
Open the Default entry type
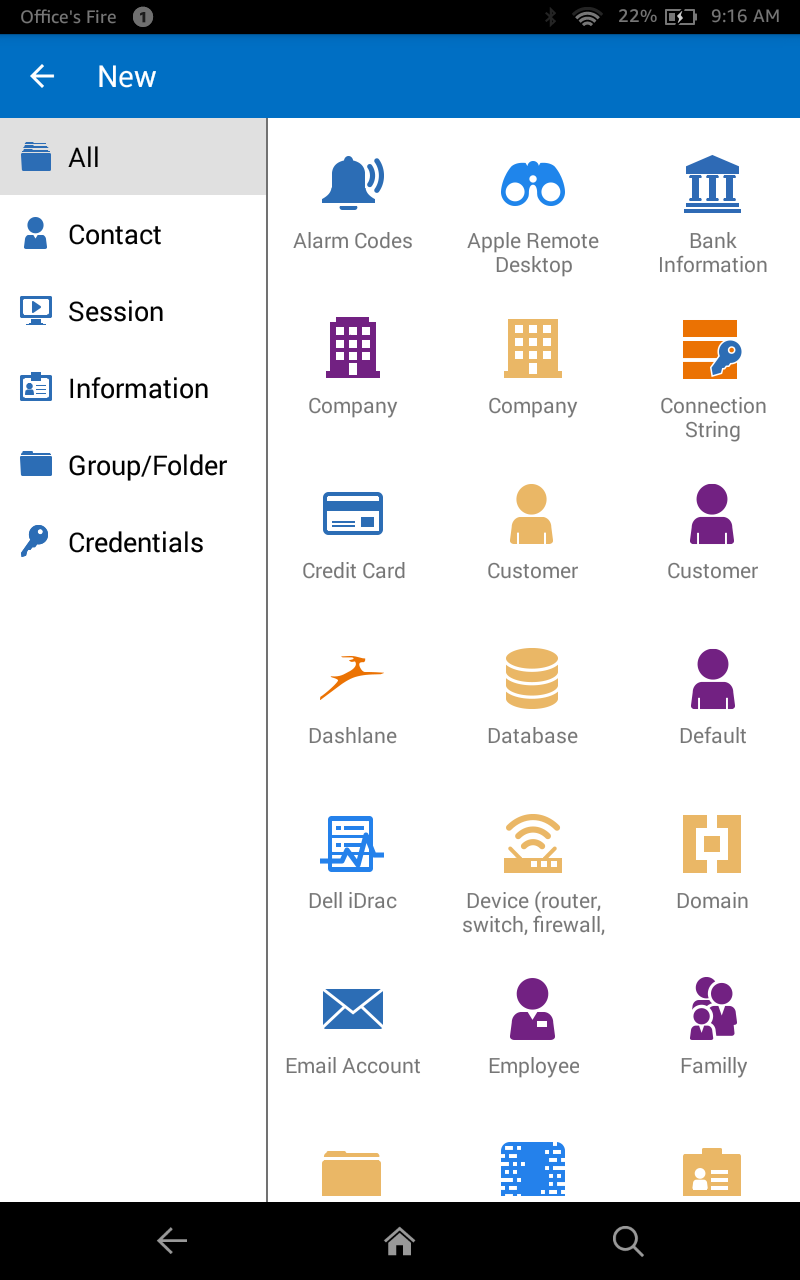click(712, 695)
